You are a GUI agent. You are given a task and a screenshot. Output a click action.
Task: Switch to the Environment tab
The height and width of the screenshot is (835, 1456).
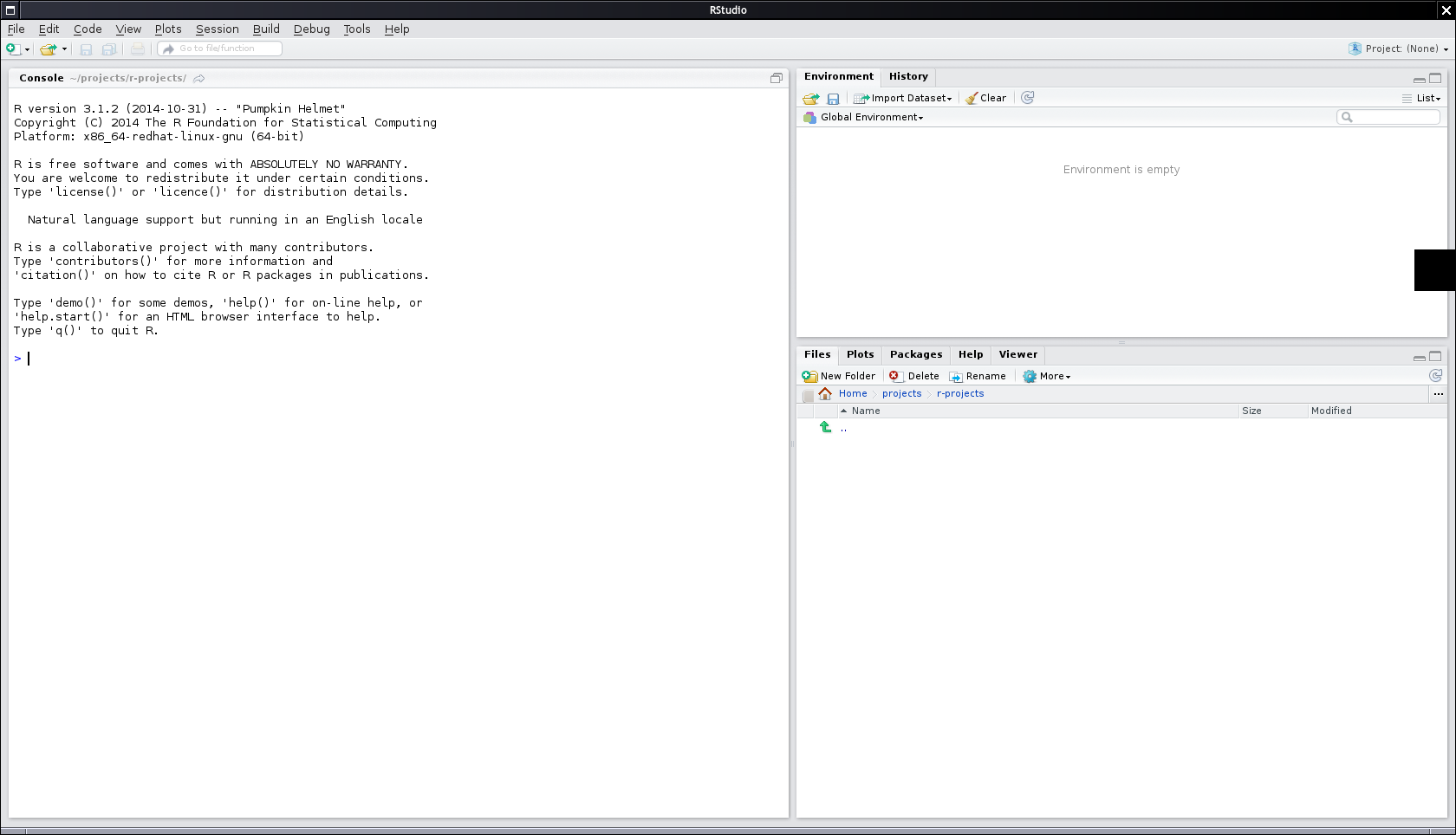point(839,77)
